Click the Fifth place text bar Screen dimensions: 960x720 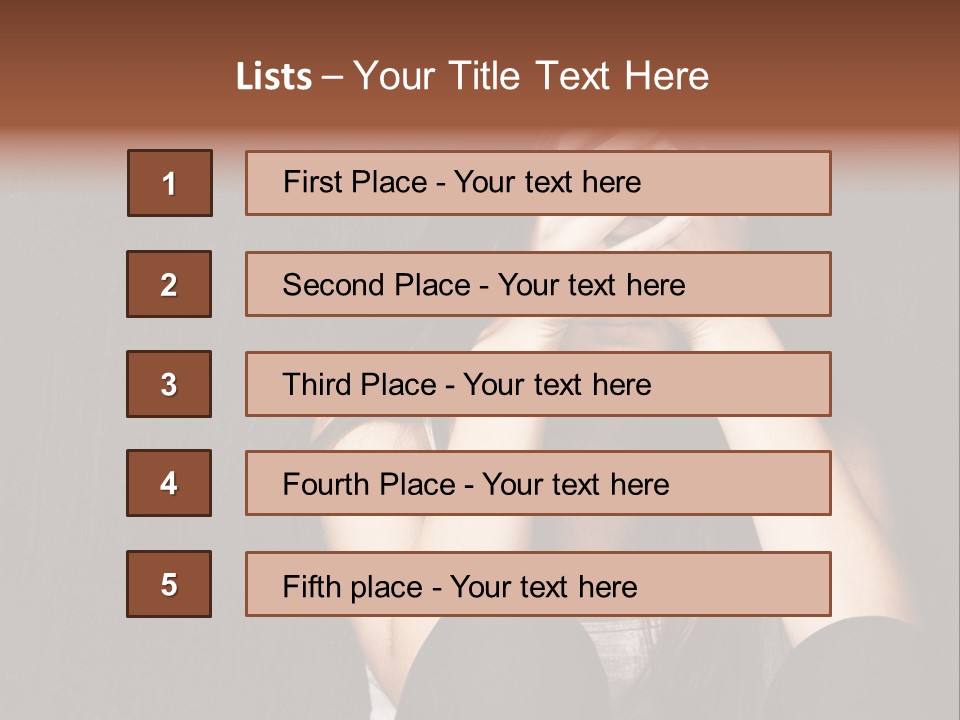[538, 584]
